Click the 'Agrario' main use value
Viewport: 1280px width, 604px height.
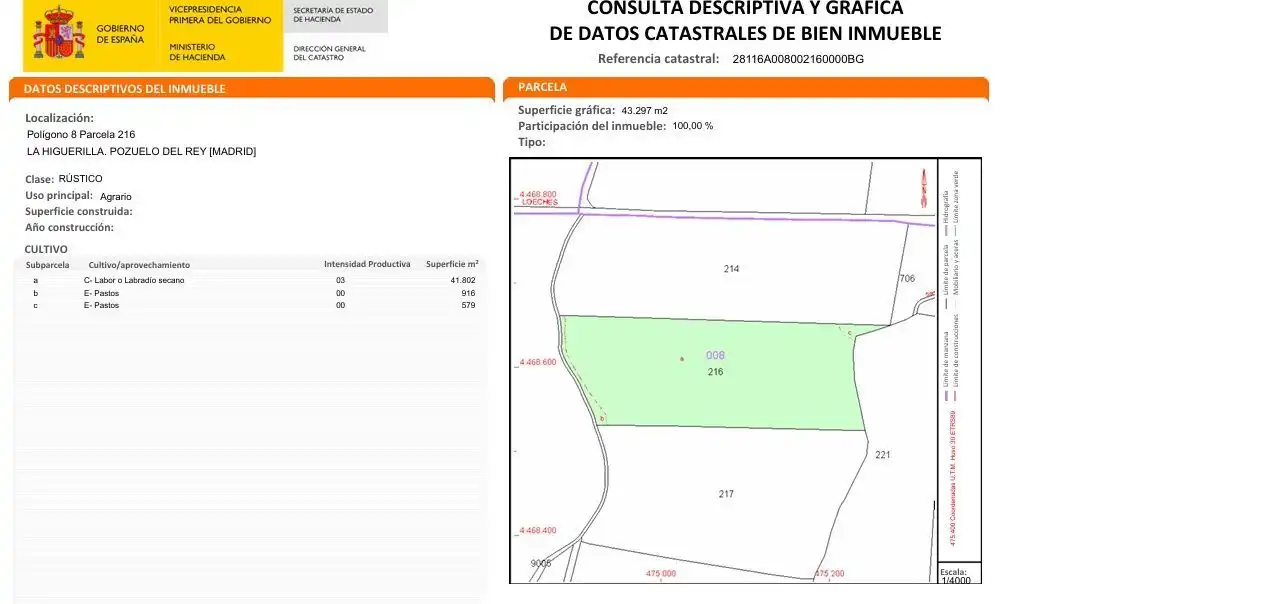pos(115,197)
